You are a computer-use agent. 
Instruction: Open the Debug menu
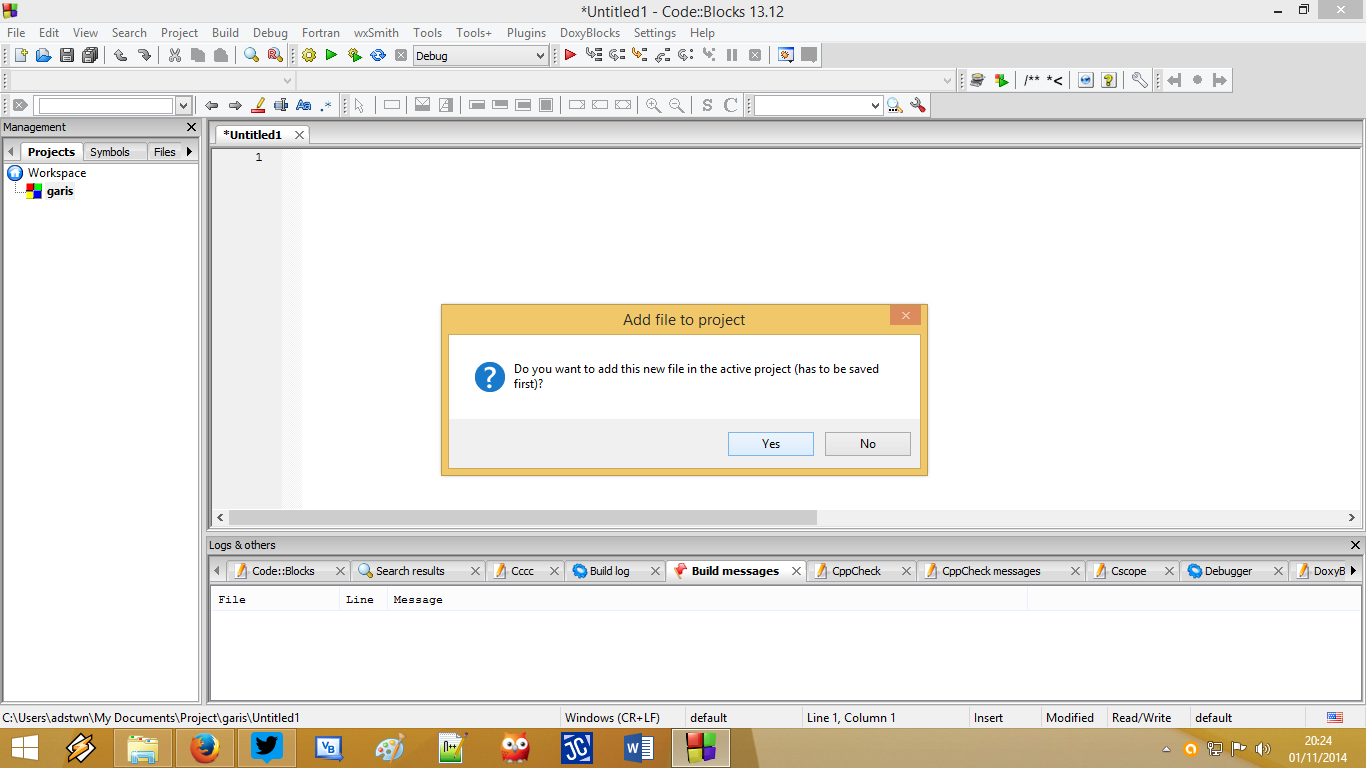point(270,33)
